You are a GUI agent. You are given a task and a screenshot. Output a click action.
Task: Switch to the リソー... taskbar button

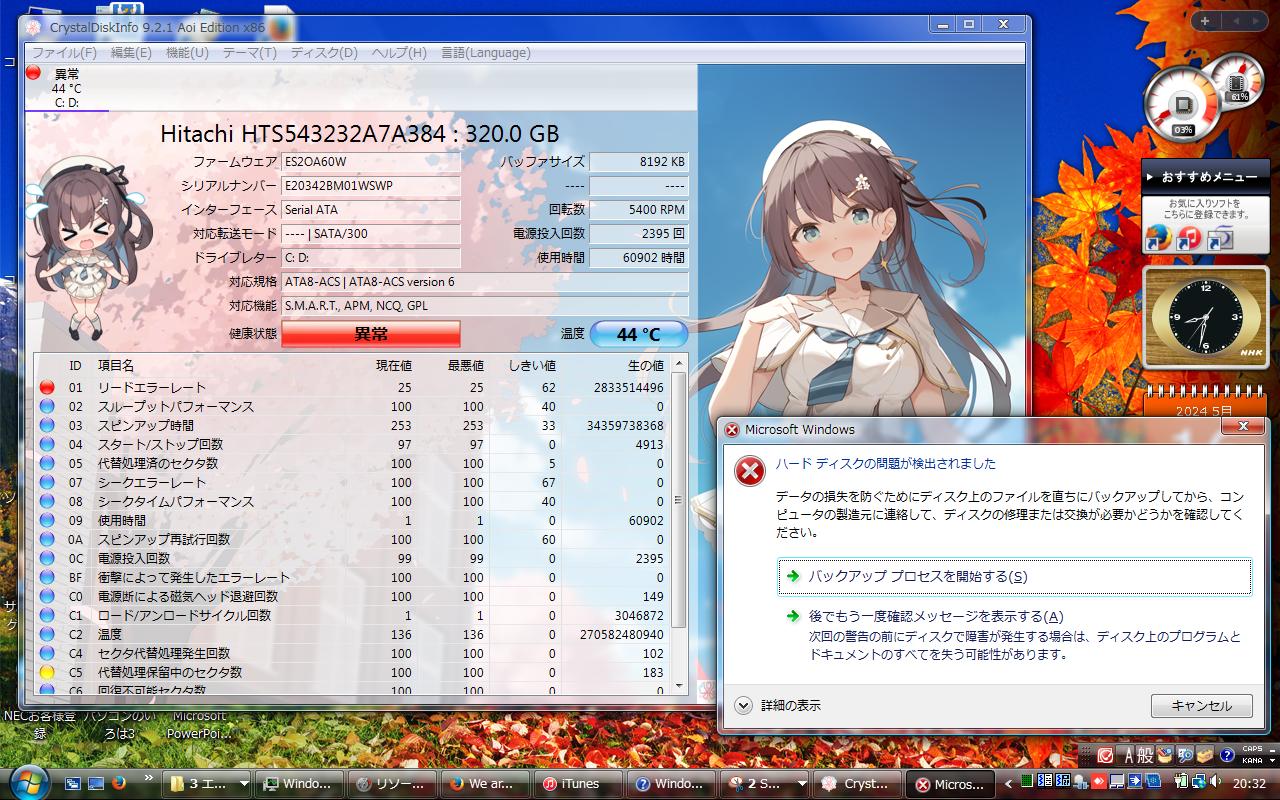[x=392, y=784]
